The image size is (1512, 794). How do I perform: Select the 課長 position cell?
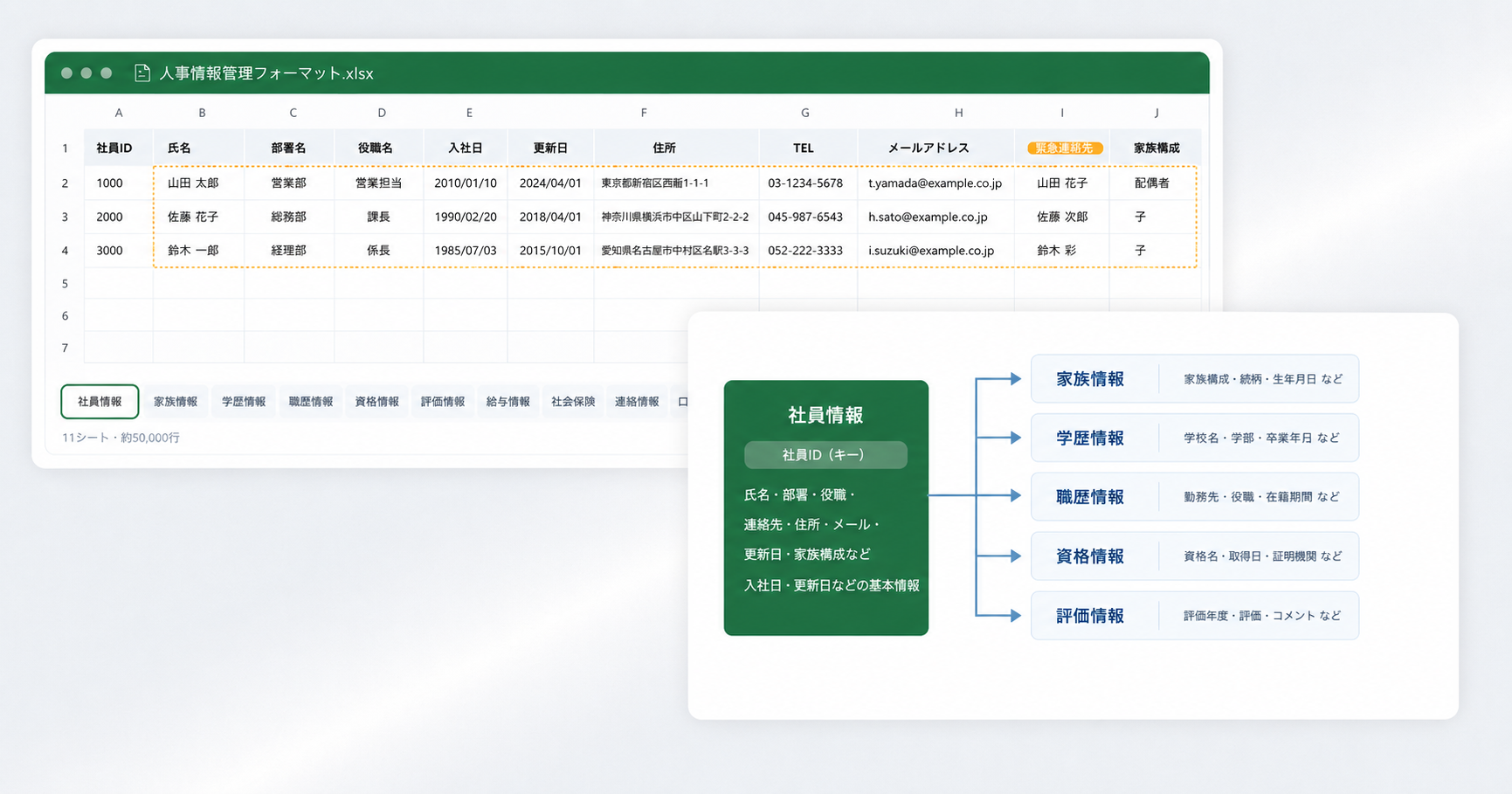pos(379,217)
